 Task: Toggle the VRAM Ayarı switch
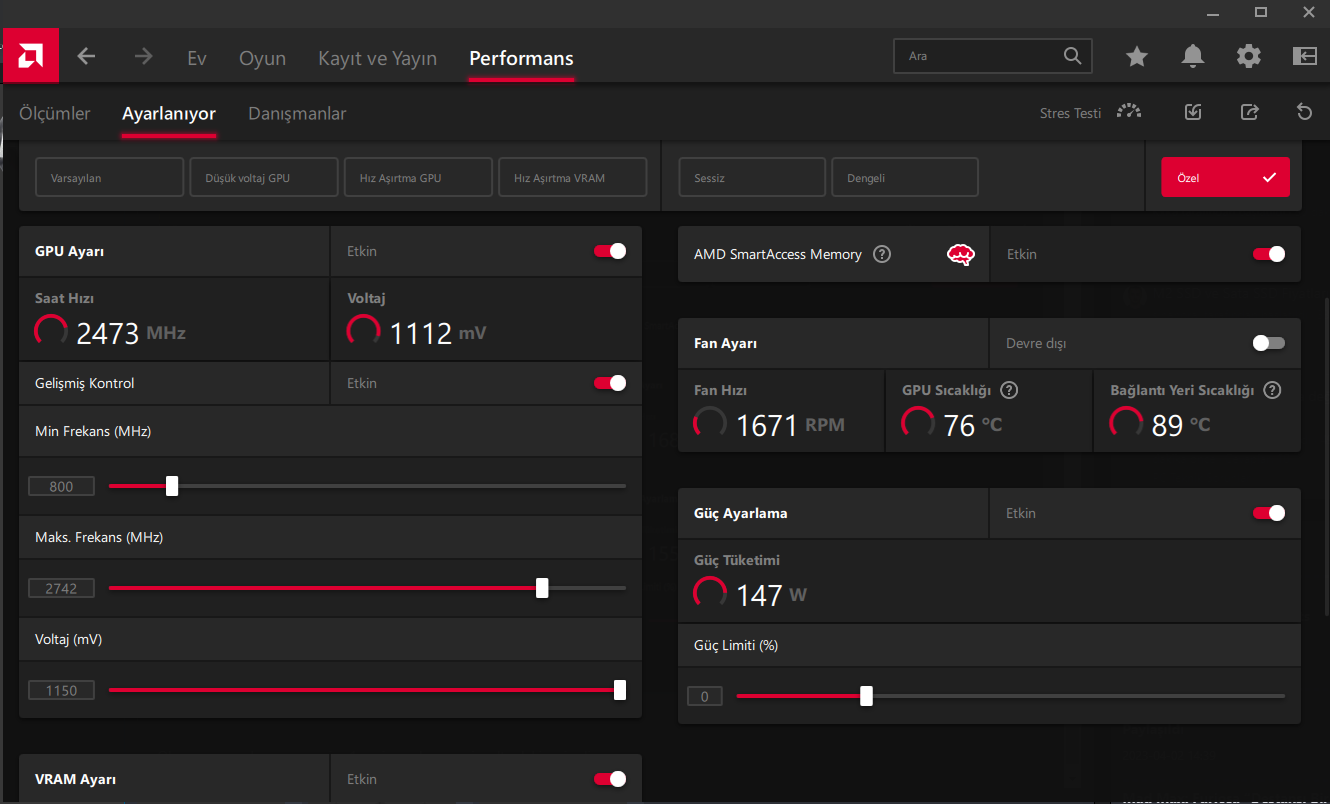tap(610, 779)
